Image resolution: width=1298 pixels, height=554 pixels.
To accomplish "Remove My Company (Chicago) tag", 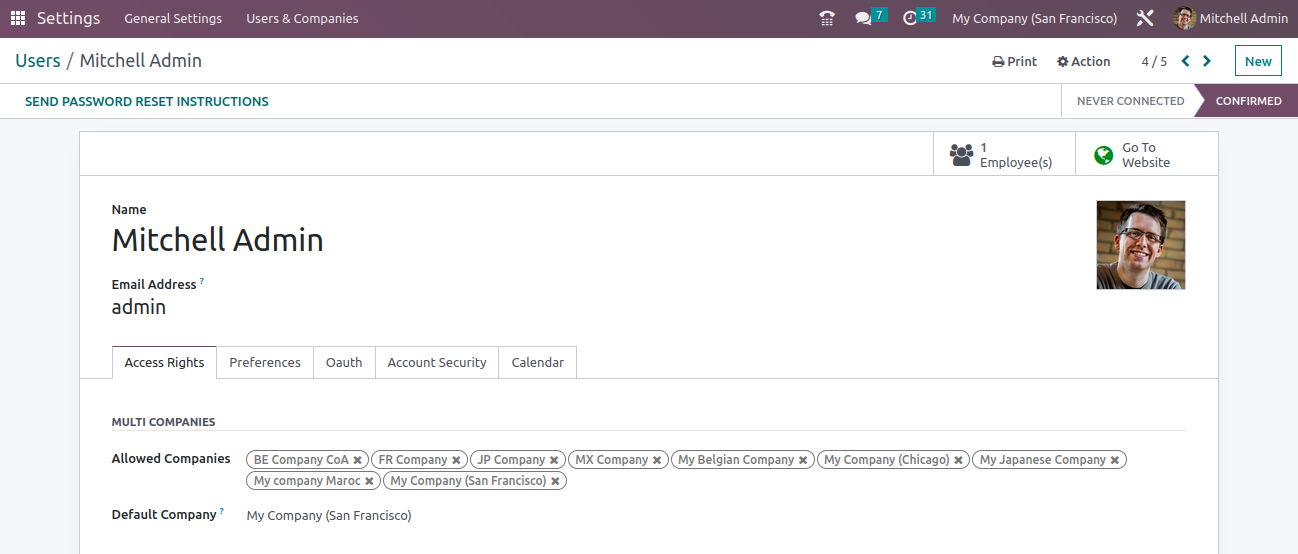I will coord(958,460).
